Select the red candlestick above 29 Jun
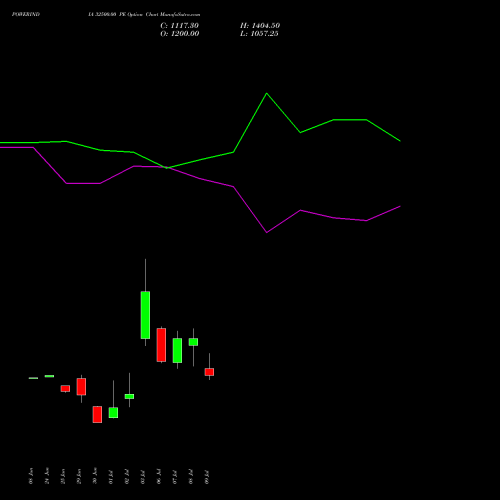This screenshot has height=500, width=500. click(81, 387)
